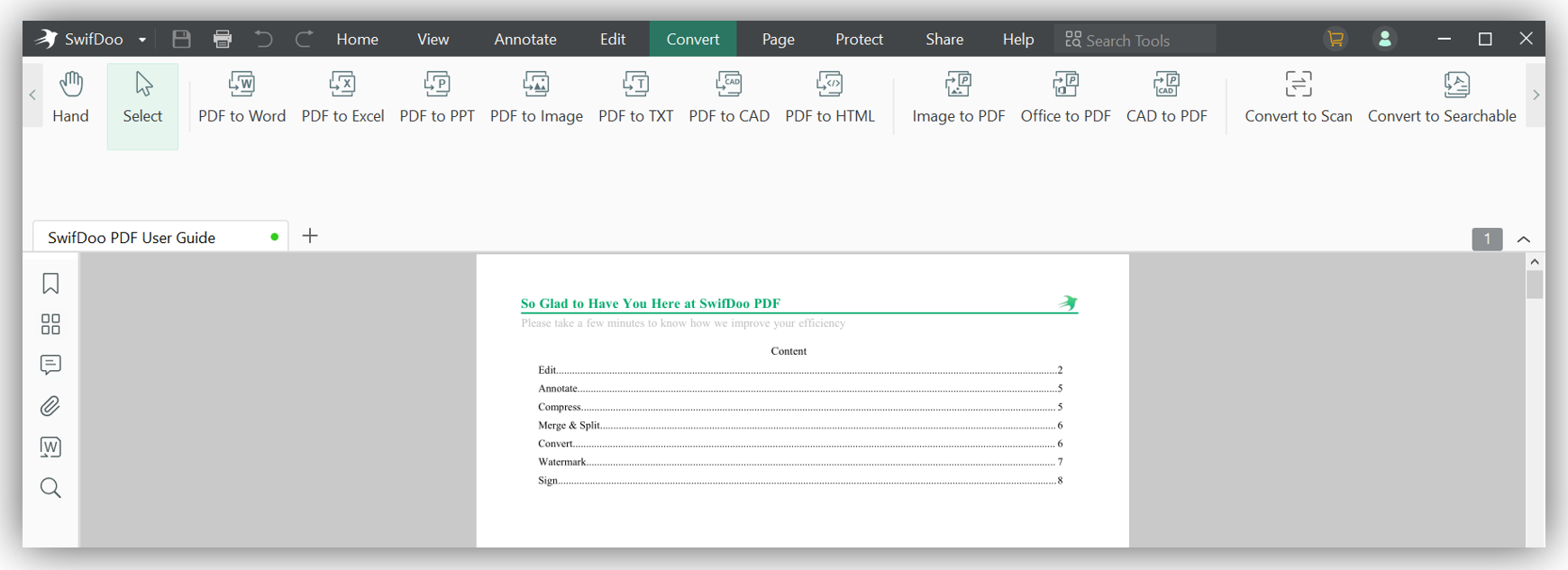Convert CAD to PDF
1568x570 pixels.
click(1166, 97)
